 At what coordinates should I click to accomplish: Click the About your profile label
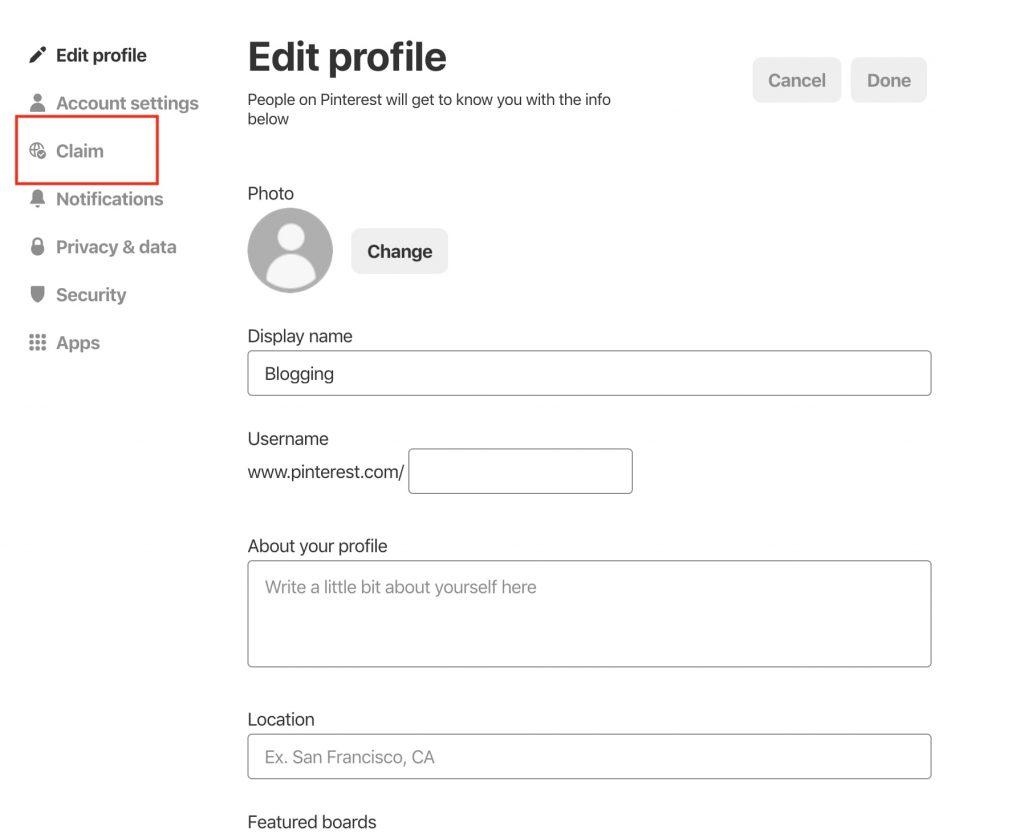(317, 547)
